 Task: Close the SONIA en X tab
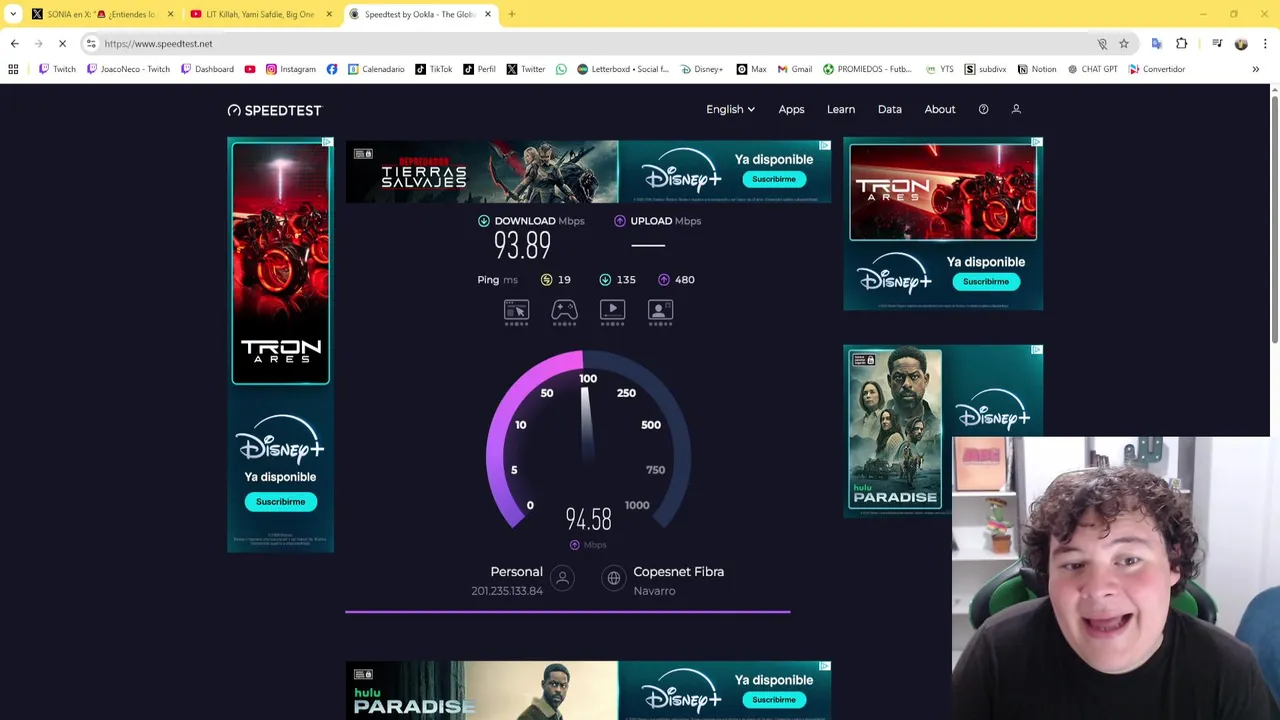(x=170, y=14)
